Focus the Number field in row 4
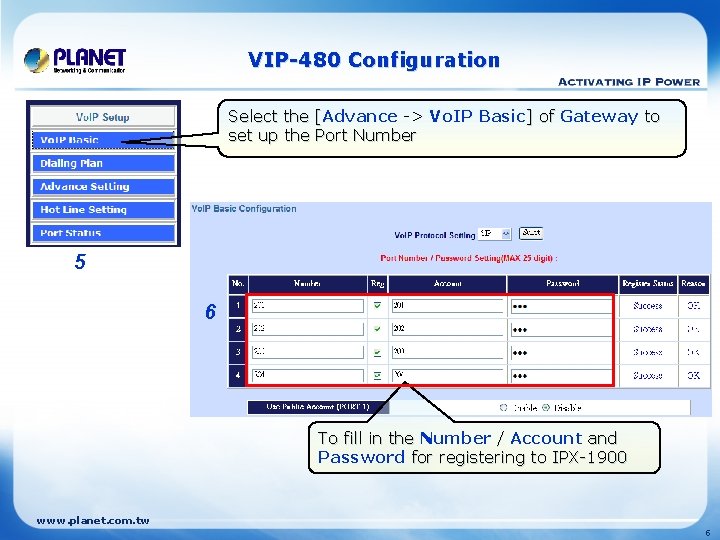Screen dimensions: 720x540 308,375
